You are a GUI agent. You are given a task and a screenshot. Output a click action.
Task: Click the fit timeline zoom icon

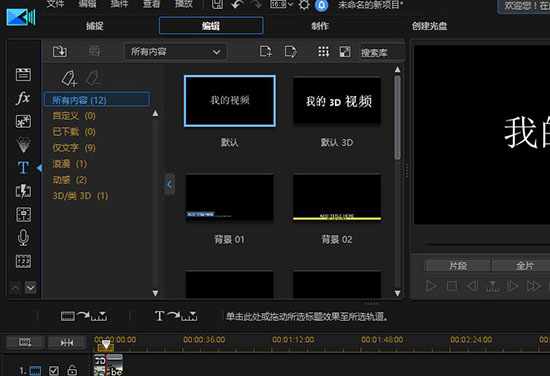coord(67,342)
